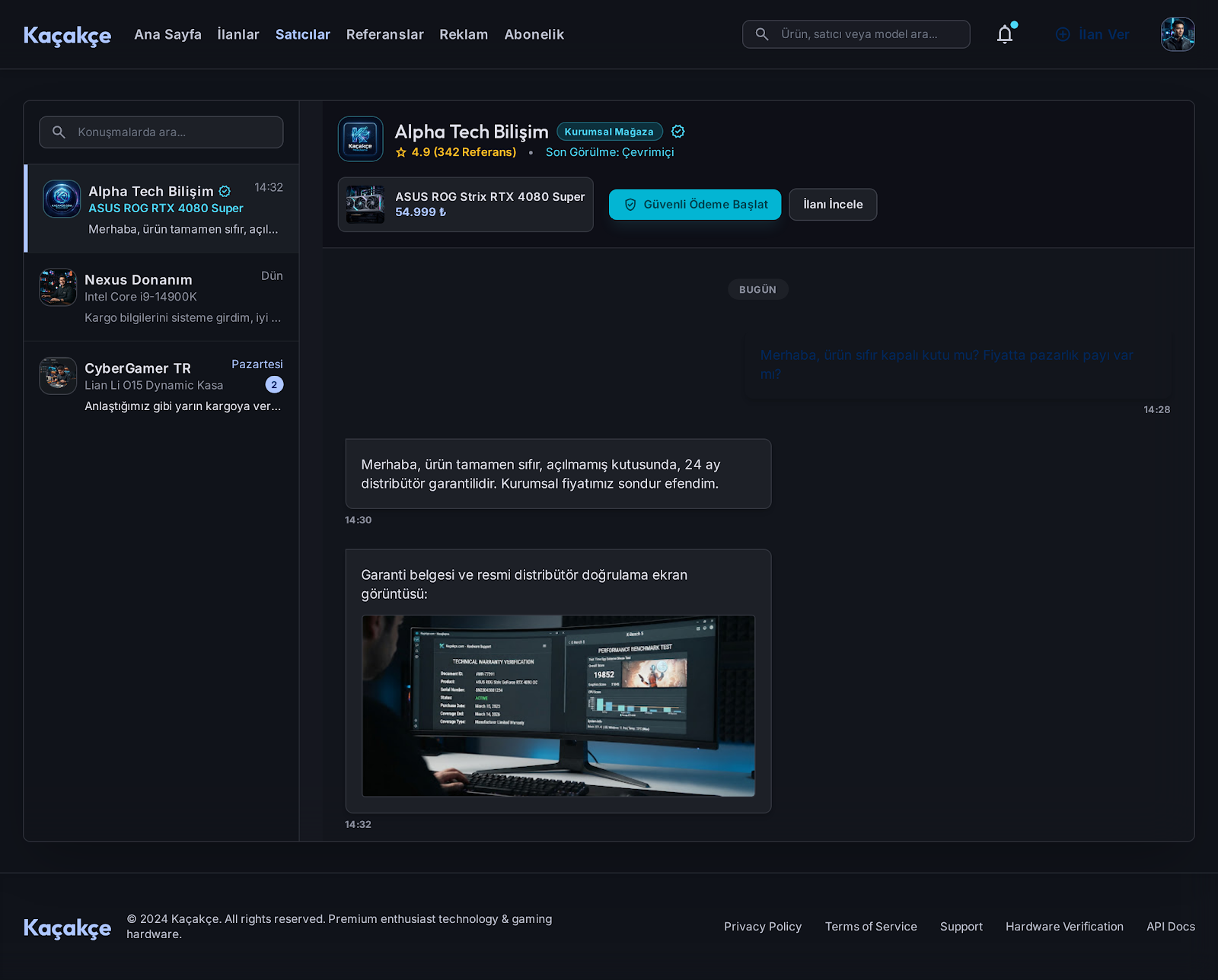
Task: Click the Kaçakçe logo in the header
Action: pyautogui.click(x=67, y=35)
